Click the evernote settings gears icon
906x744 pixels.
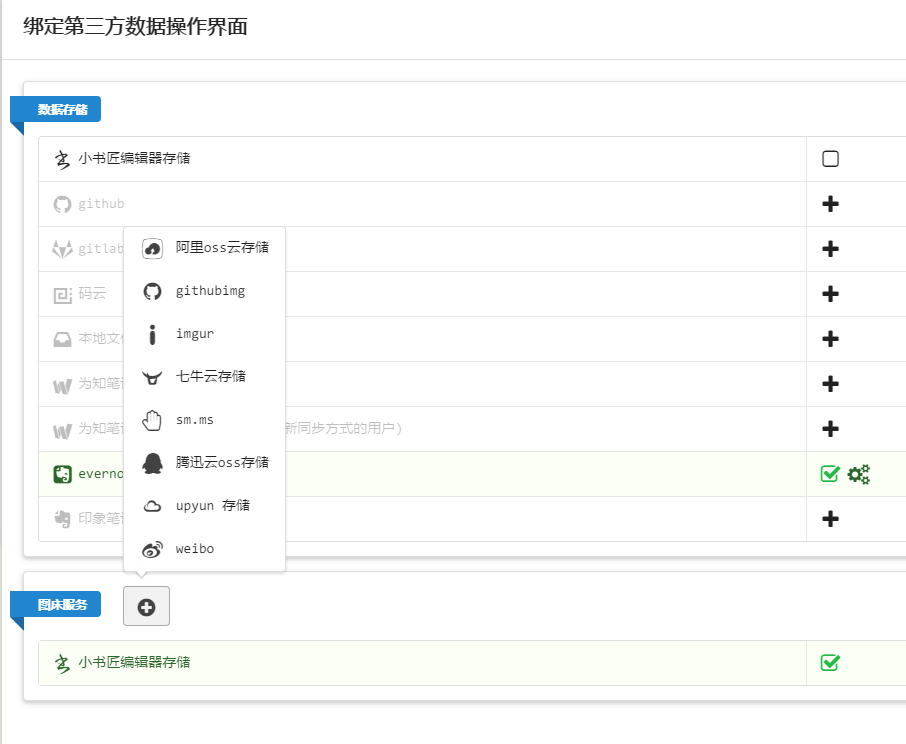[x=859, y=474]
